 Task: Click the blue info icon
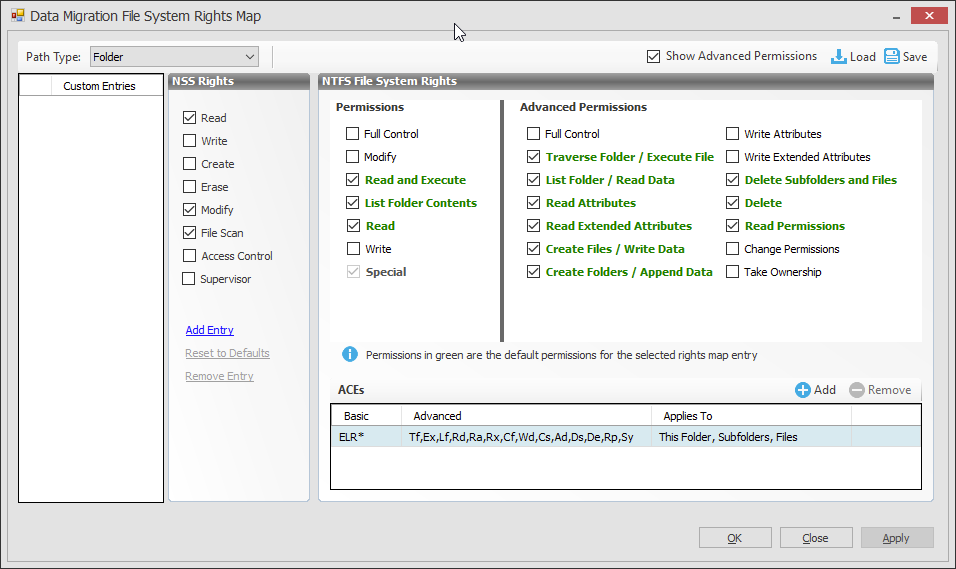click(x=349, y=354)
